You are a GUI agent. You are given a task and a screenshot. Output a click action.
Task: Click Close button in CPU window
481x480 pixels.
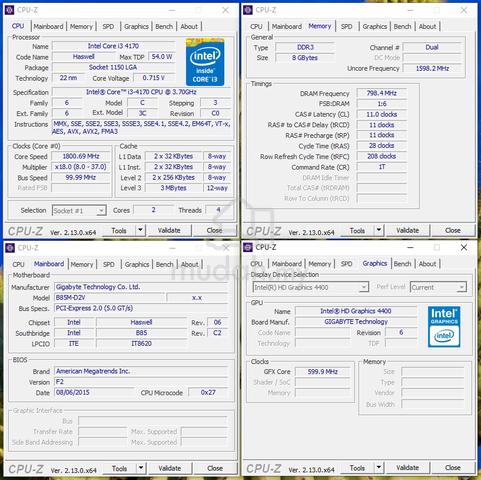[214, 230]
